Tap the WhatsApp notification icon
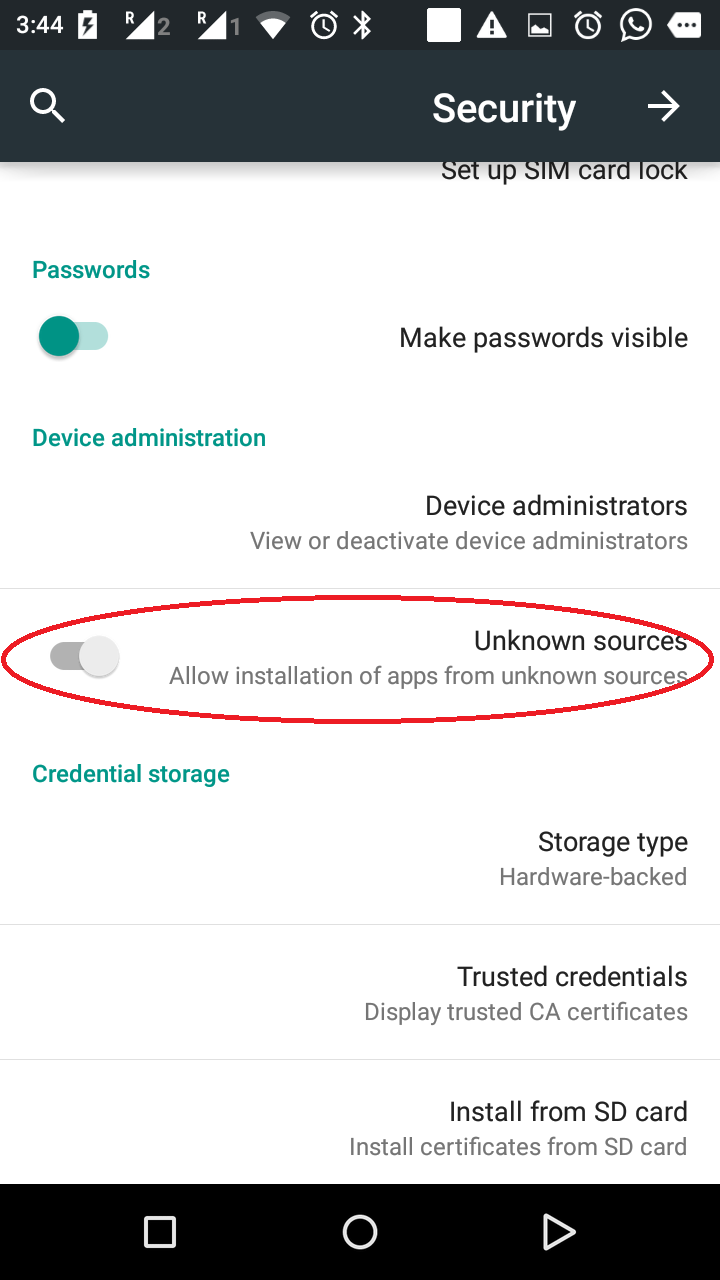This screenshot has height=1280, width=720. tap(635, 25)
